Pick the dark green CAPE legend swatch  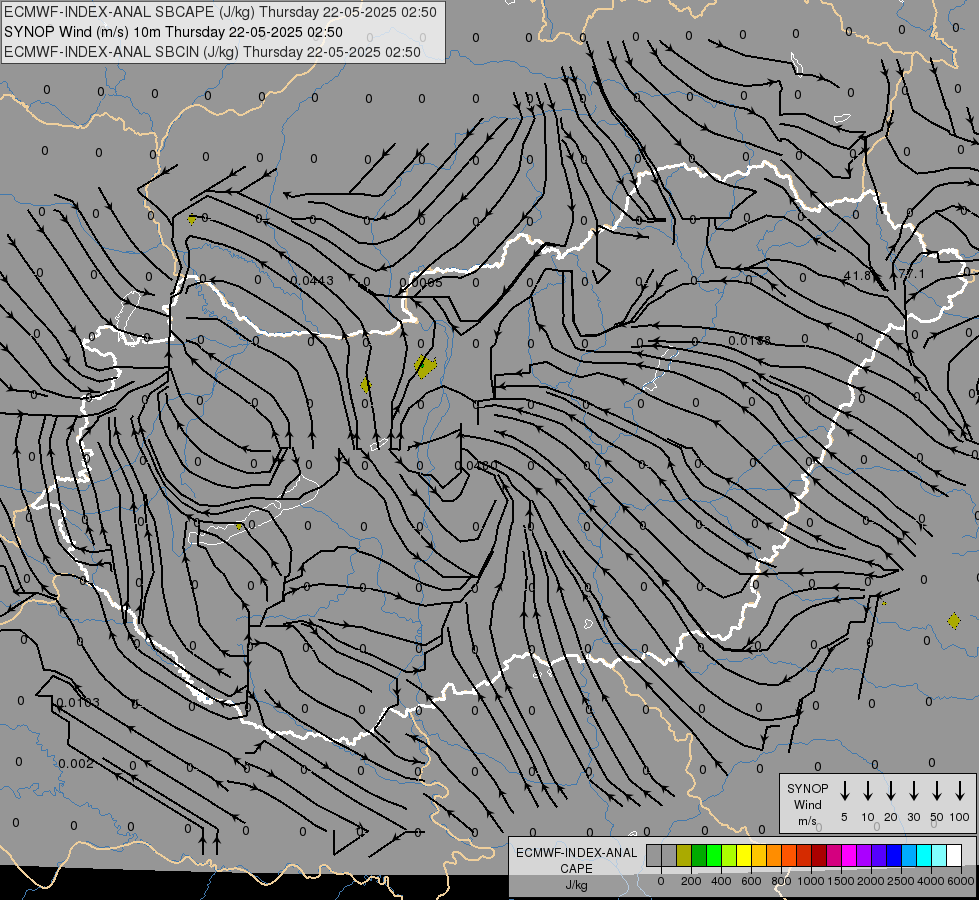(699, 856)
